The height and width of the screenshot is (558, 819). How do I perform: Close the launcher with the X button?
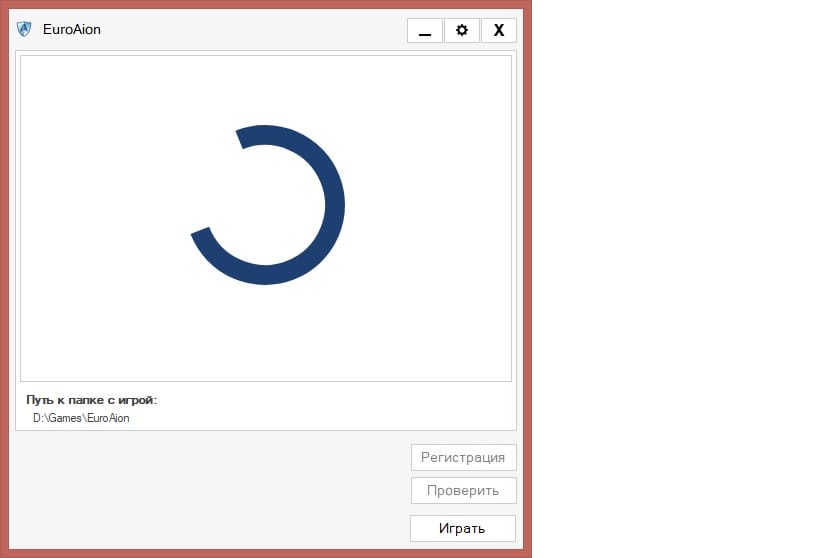498,30
